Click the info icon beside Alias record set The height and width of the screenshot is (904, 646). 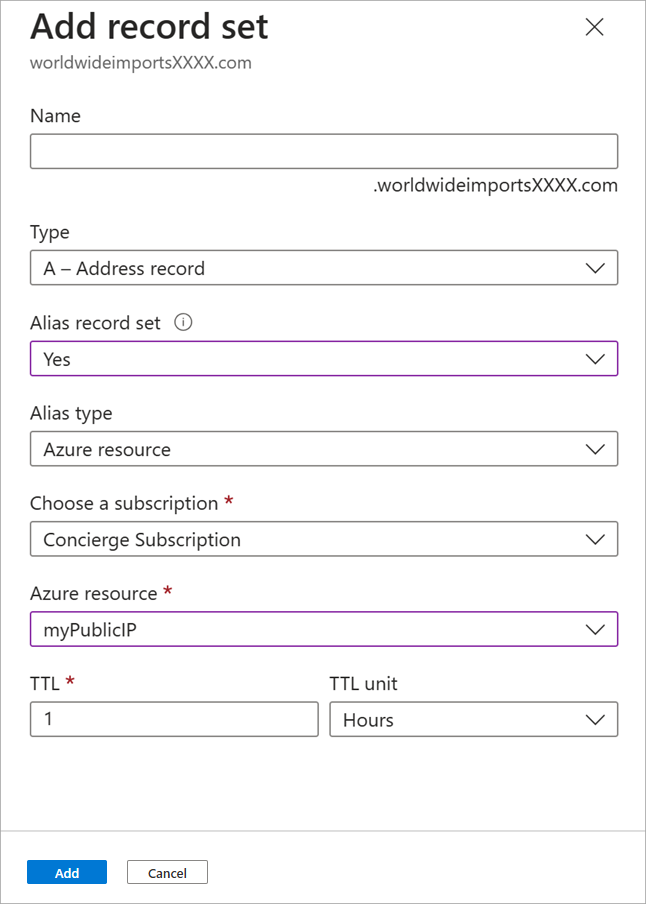click(185, 322)
